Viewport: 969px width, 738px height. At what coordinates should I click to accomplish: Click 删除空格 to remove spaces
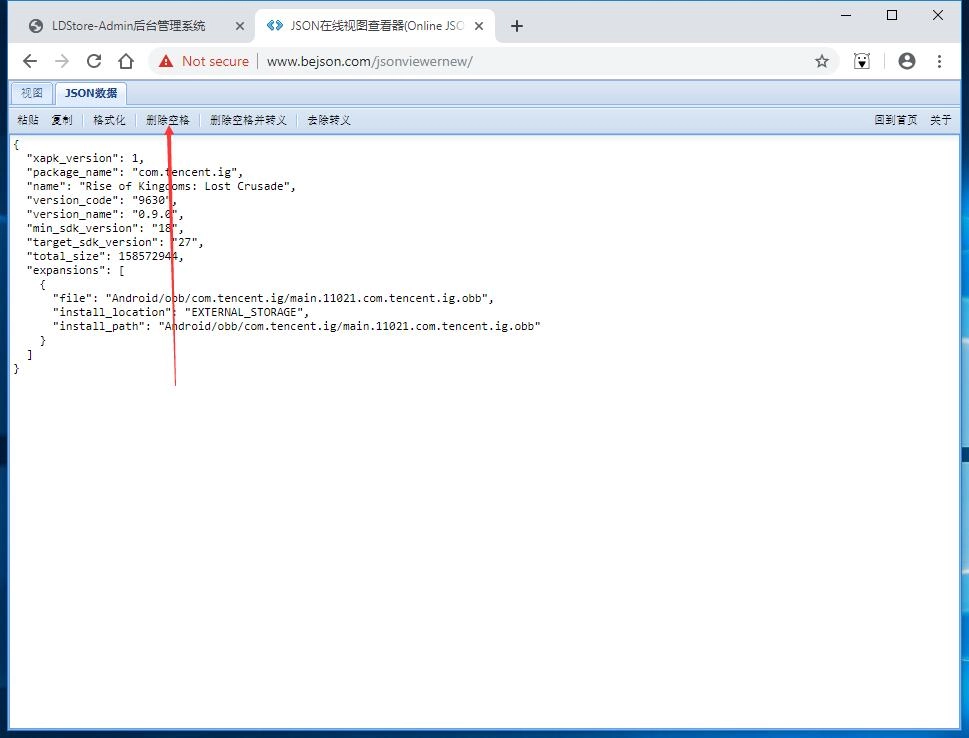pos(167,120)
